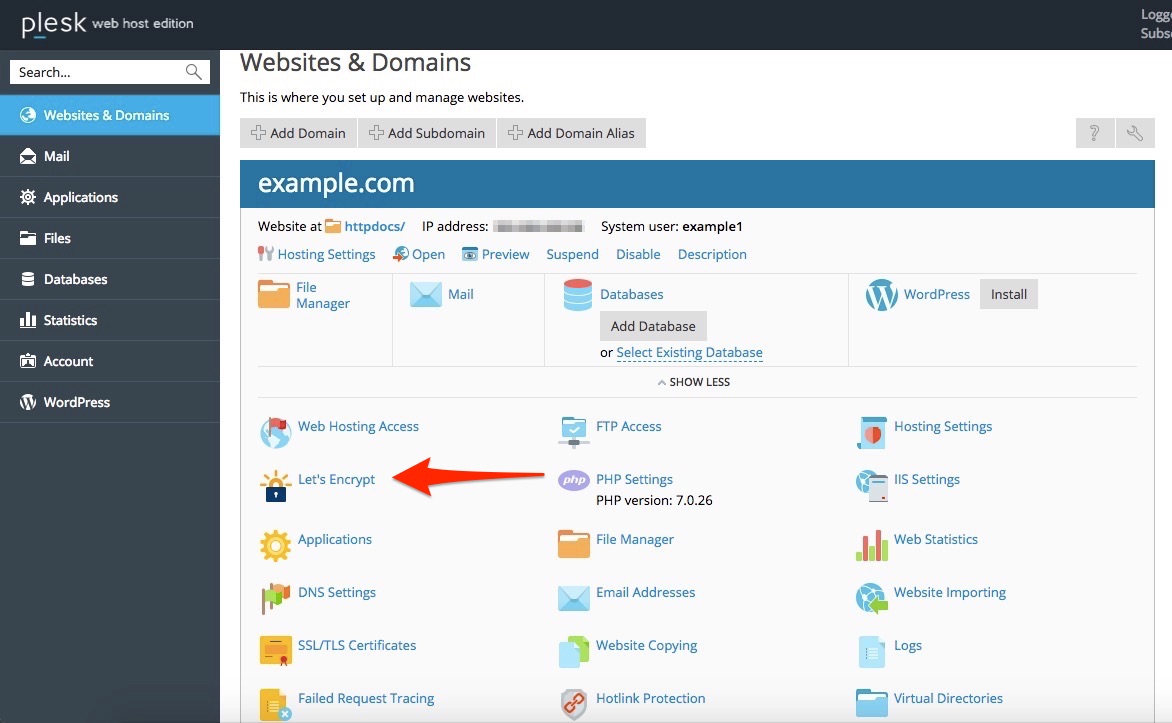
Task: Open Applications in the left sidebar
Action: coord(110,197)
